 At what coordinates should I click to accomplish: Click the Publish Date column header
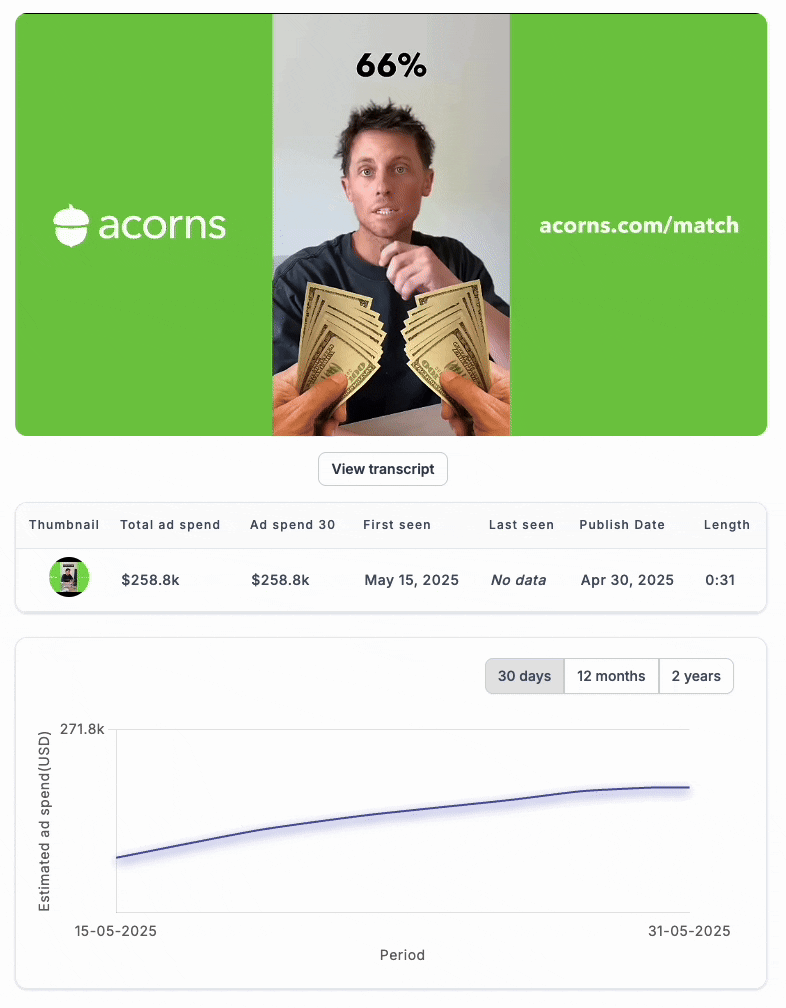tap(622, 525)
